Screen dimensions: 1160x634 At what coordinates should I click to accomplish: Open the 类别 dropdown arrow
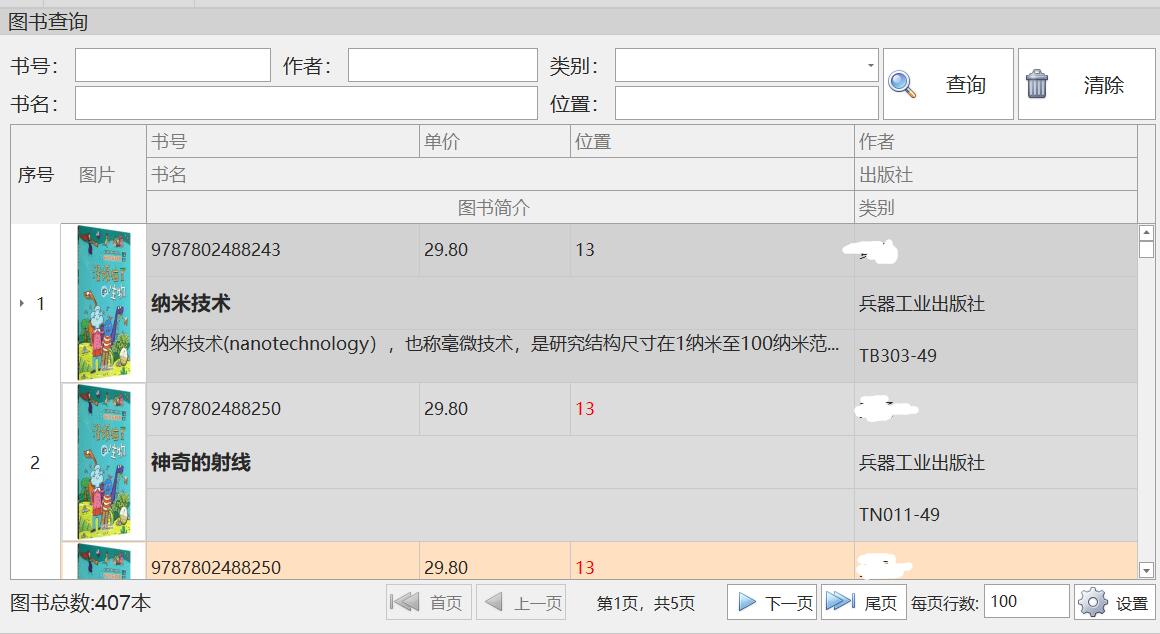(x=870, y=65)
